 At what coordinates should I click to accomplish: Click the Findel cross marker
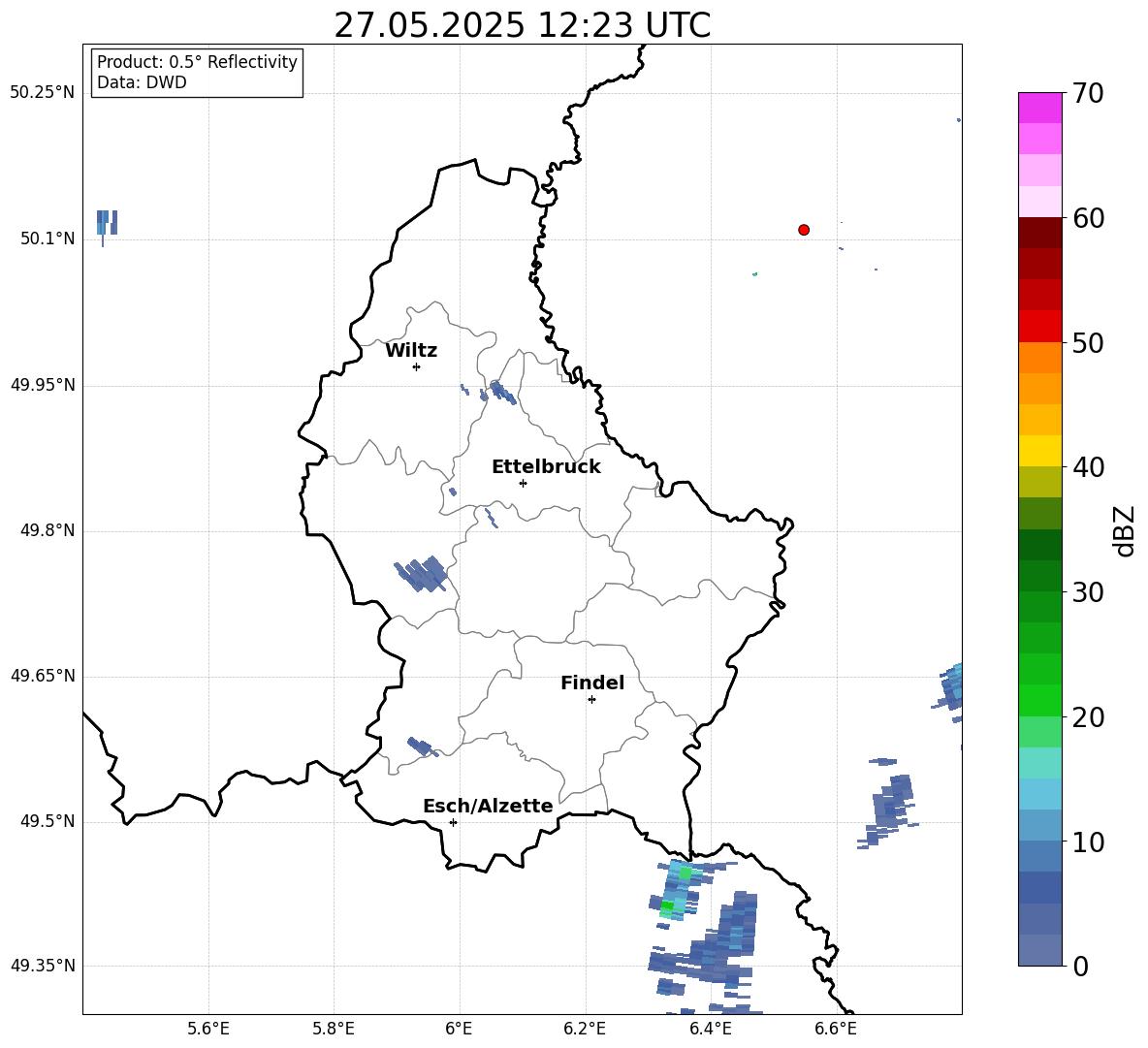coord(591,700)
